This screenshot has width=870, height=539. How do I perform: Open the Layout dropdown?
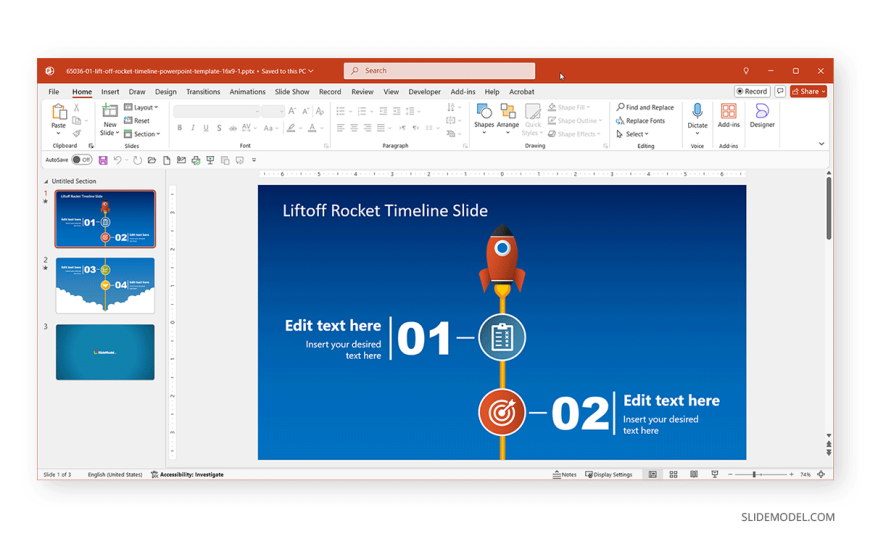(x=141, y=107)
